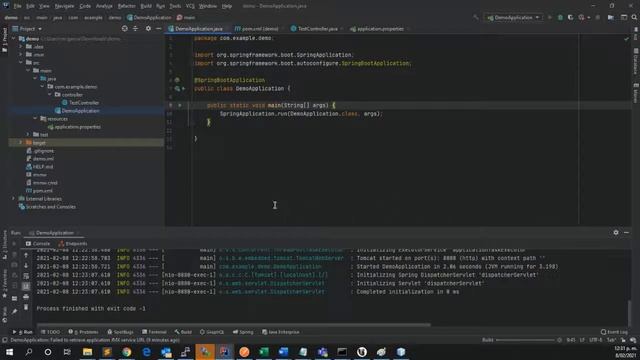Click Select Opened File target icon in Project panel
The image size is (640, 360).
(x=124, y=29)
